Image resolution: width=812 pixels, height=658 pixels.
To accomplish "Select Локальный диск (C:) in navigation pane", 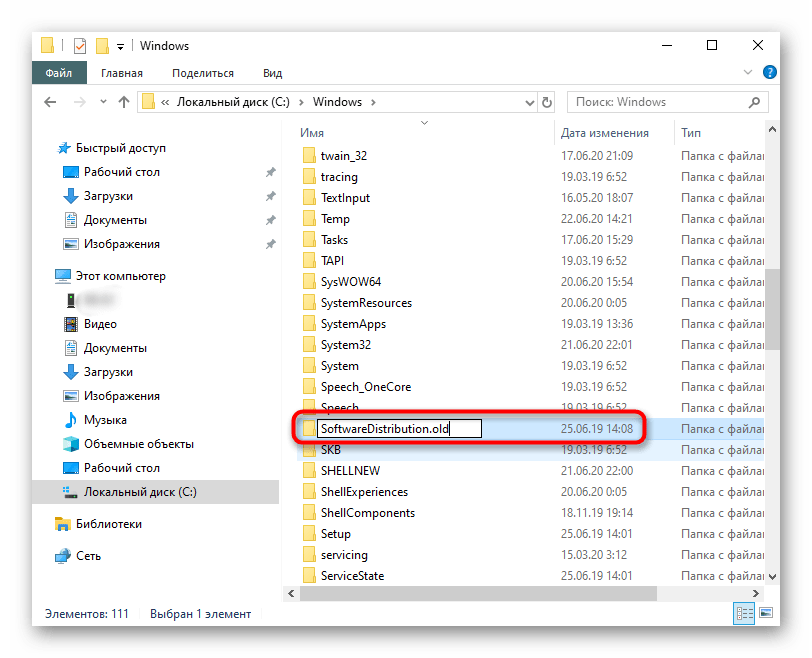I will point(140,492).
